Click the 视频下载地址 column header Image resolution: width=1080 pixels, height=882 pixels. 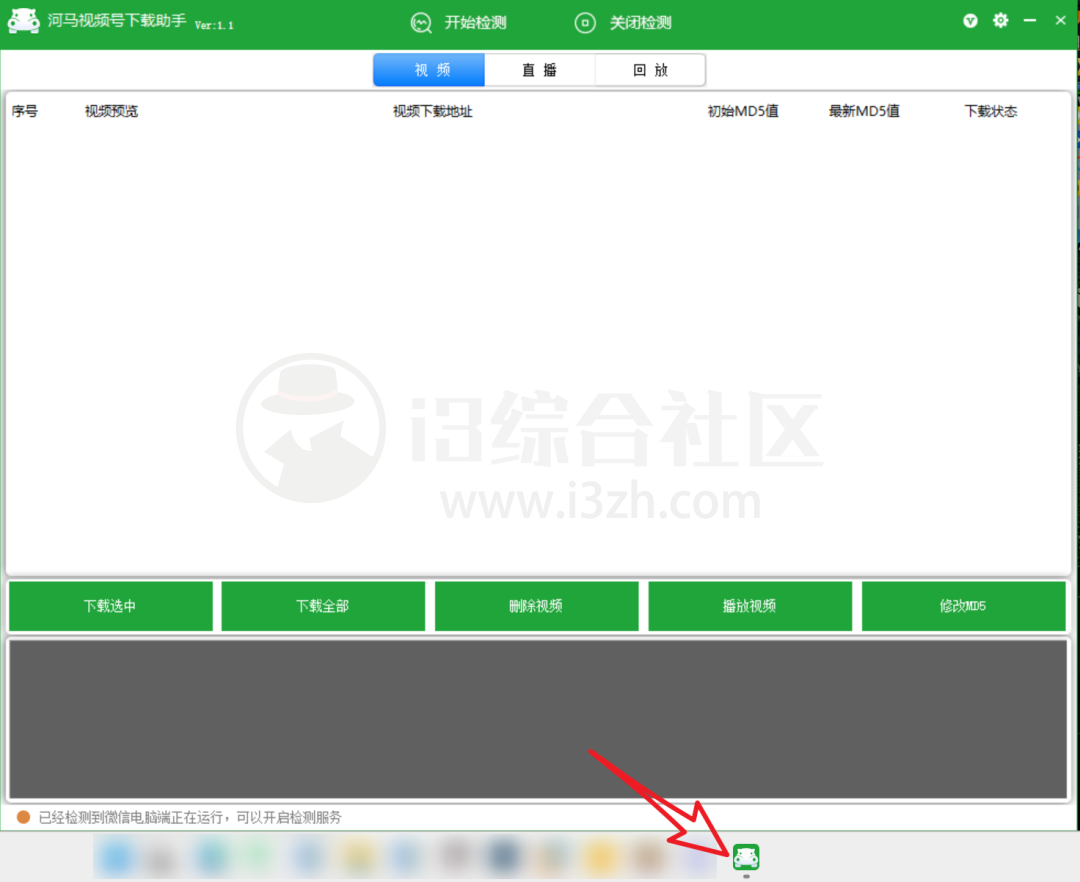[433, 111]
